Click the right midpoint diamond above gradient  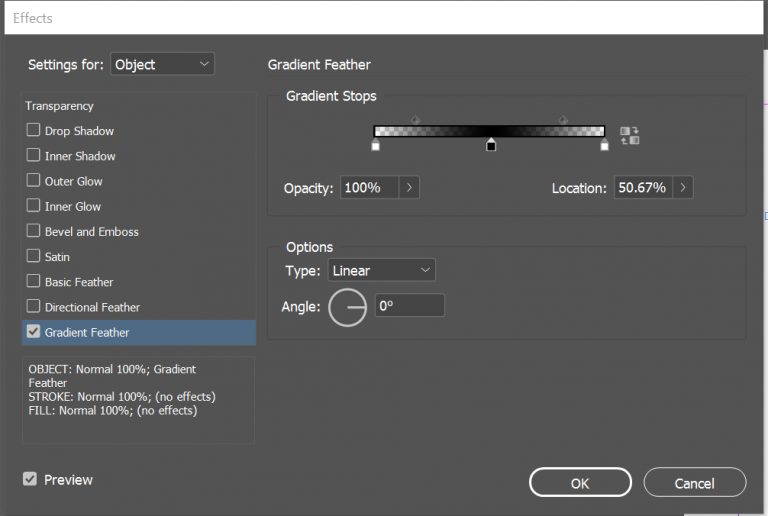click(563, 120)
